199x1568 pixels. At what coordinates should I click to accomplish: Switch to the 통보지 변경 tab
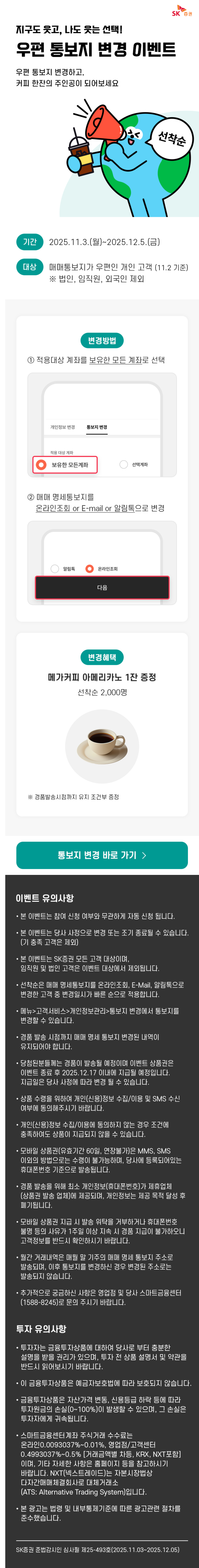97,427
